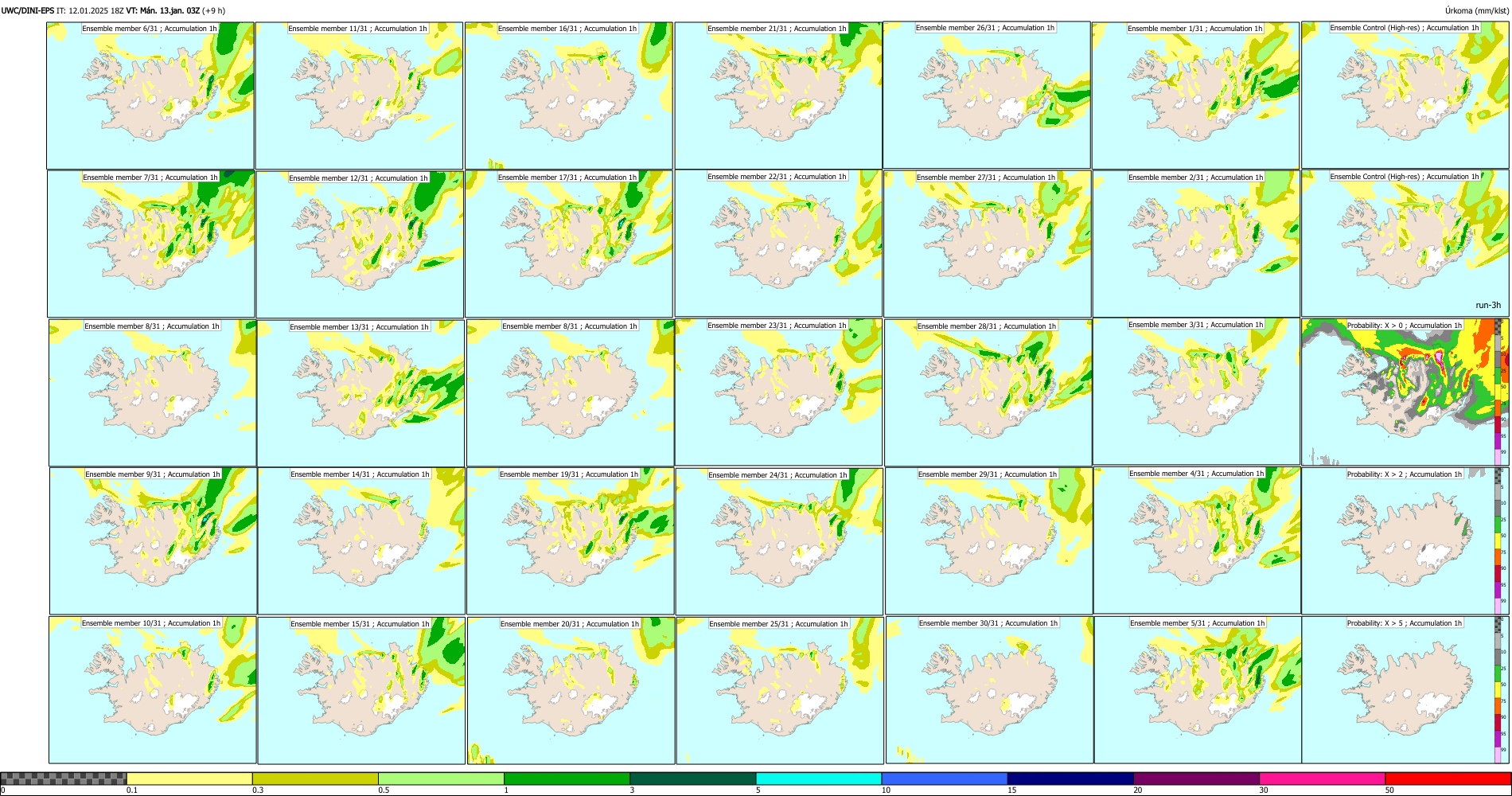Click the X > 0 probability colour scale strip
The image size is (1512, 796).
coord(1497,392)
